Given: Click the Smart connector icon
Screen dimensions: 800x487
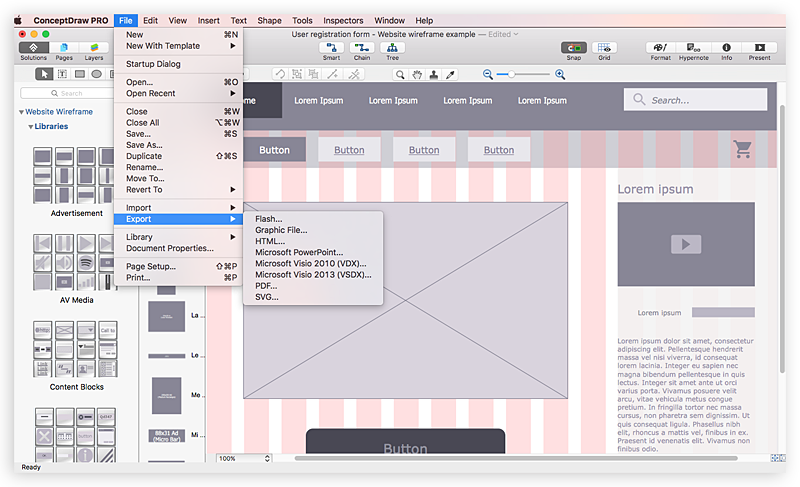Looking at the screenshot, I should click(x=331, y=48).
